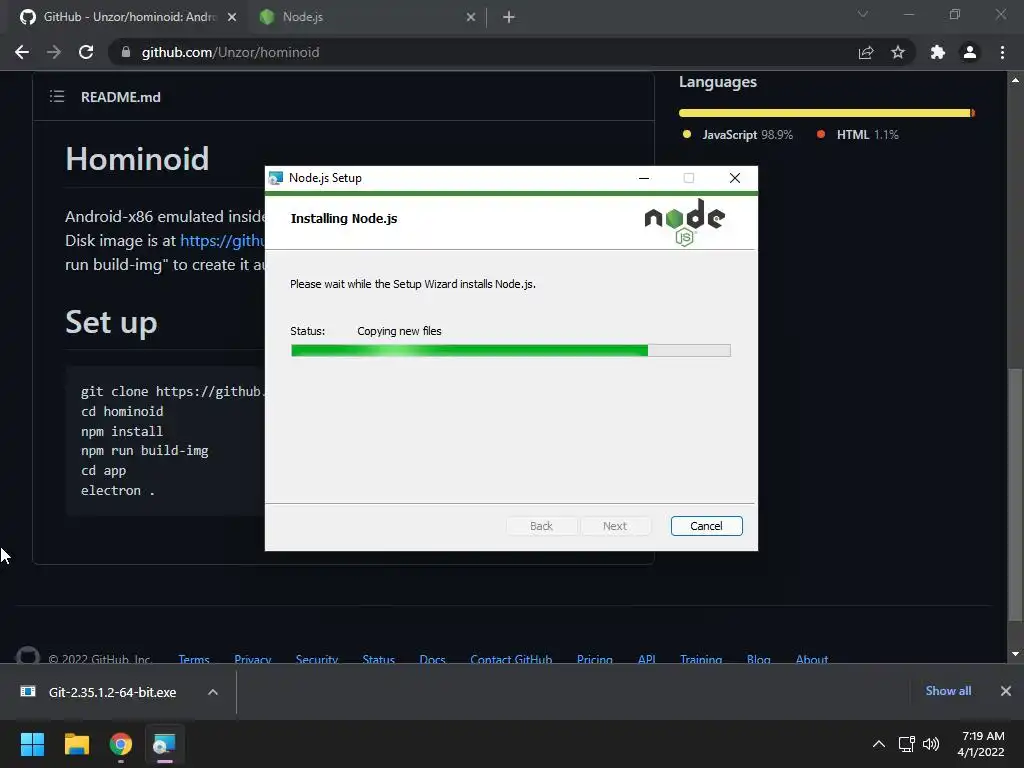Open the Pricing footer link
1024x768 pixels.
[595, 658]
